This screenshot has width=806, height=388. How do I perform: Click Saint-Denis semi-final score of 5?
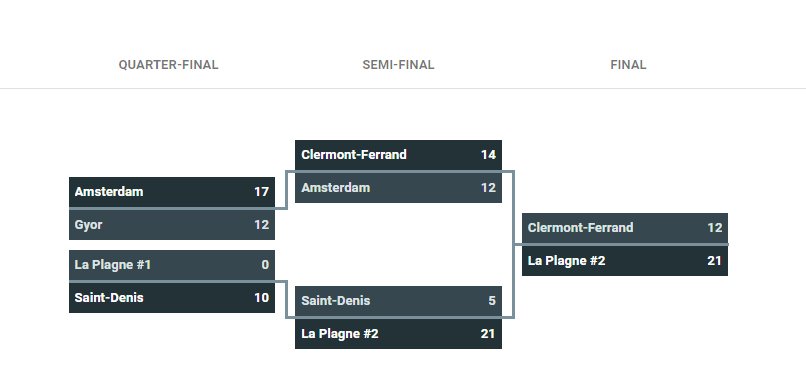(492, 301)
